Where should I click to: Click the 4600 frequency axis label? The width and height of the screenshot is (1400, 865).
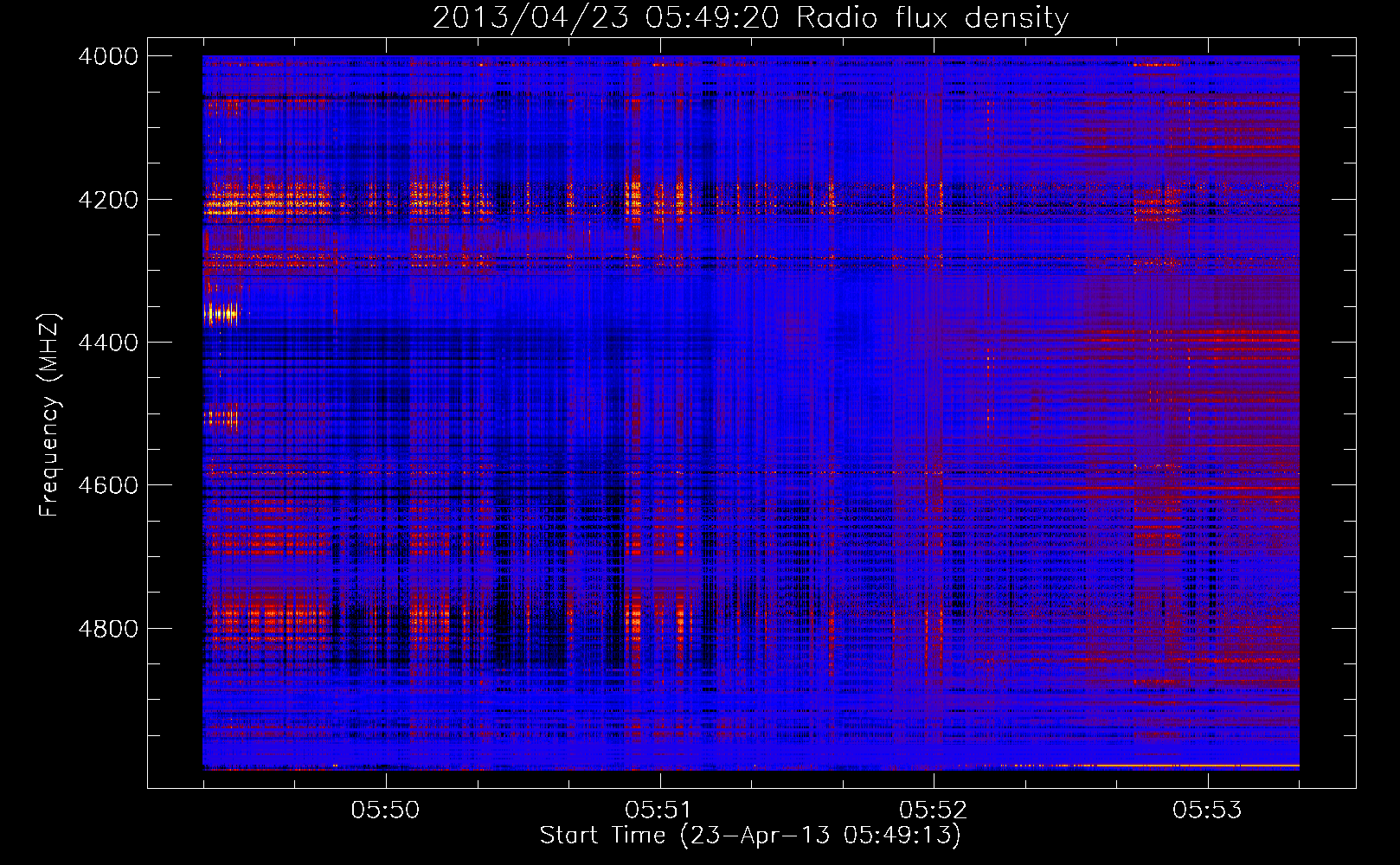[x=108, y=485]
